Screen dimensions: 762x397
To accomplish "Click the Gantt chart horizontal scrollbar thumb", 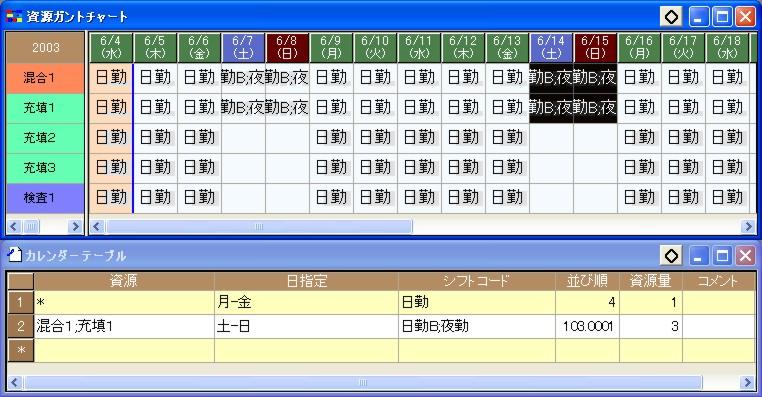I will pyautogui.click(x=259, y=226).
